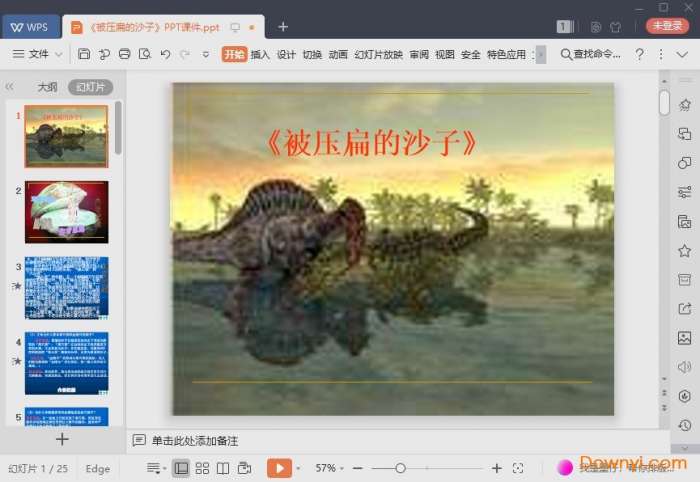Screen dimensions: 700x482
Task: Select slide 1 thumbnail
Action: (x=66, y=136)
